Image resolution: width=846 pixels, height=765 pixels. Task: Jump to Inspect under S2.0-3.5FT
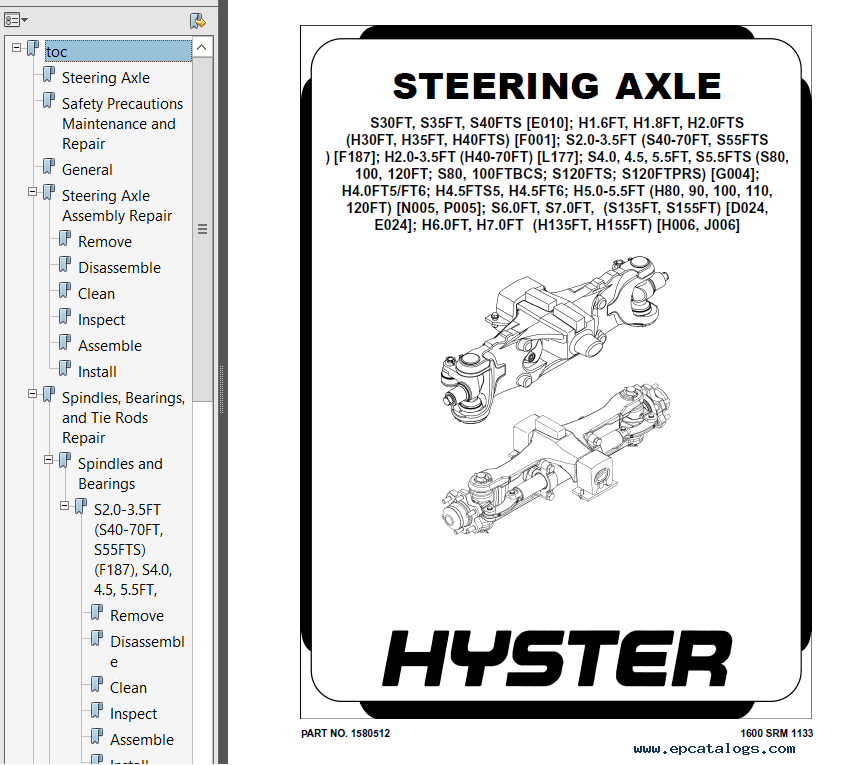[x=133, y=714]
